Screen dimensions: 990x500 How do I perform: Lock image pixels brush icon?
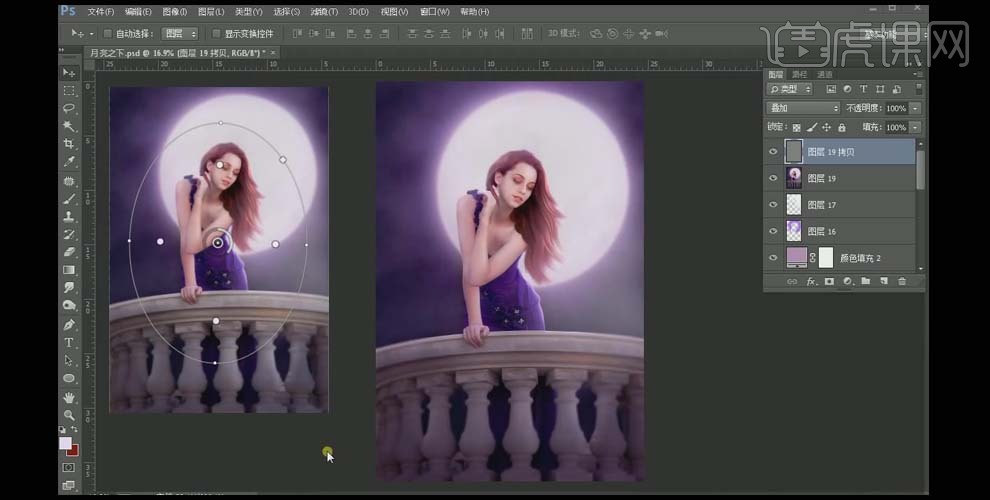point(812,128)
